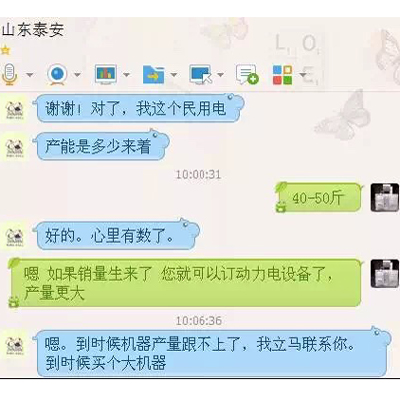Expand dropdown arrow beside file transfer icon

[x=174, y=74]
